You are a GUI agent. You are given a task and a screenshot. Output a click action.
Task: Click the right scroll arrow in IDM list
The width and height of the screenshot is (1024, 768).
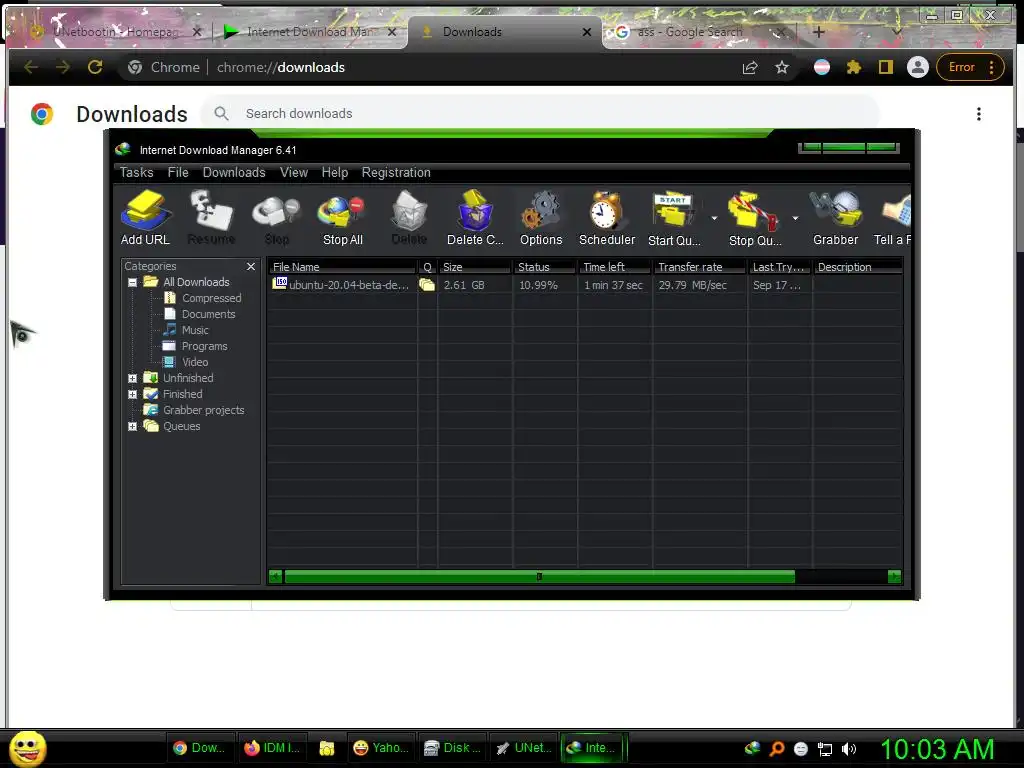(895, 577)
